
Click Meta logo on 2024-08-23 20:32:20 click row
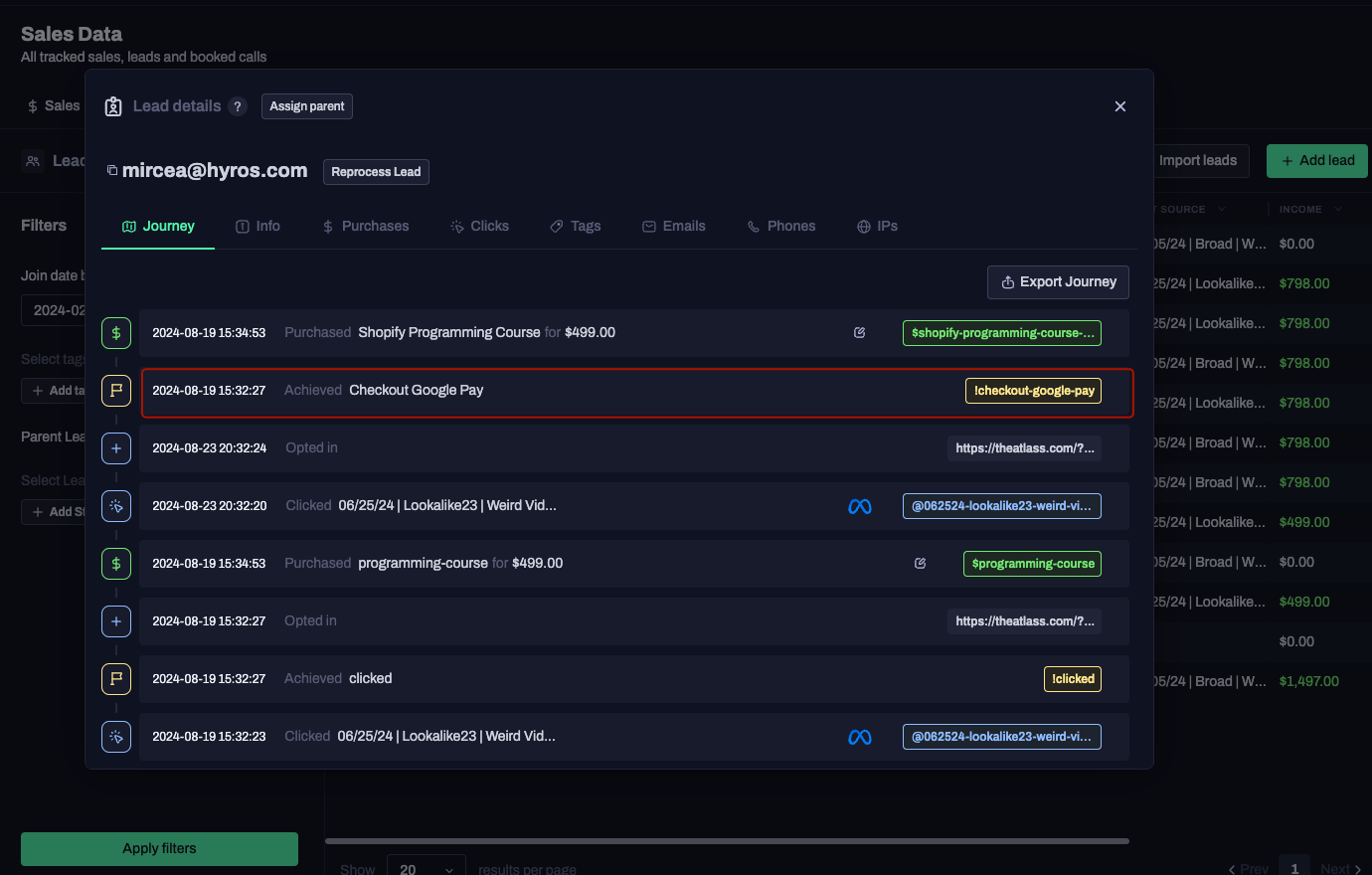pos(860,506)
